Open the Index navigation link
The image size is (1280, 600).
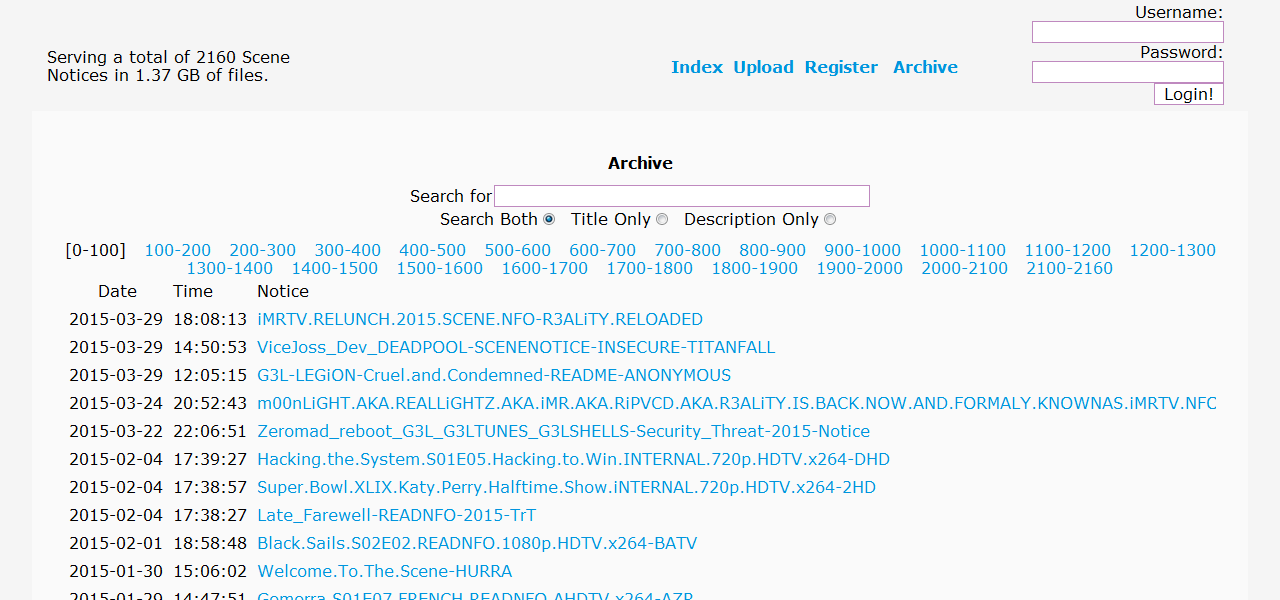[x=697, y=67]
